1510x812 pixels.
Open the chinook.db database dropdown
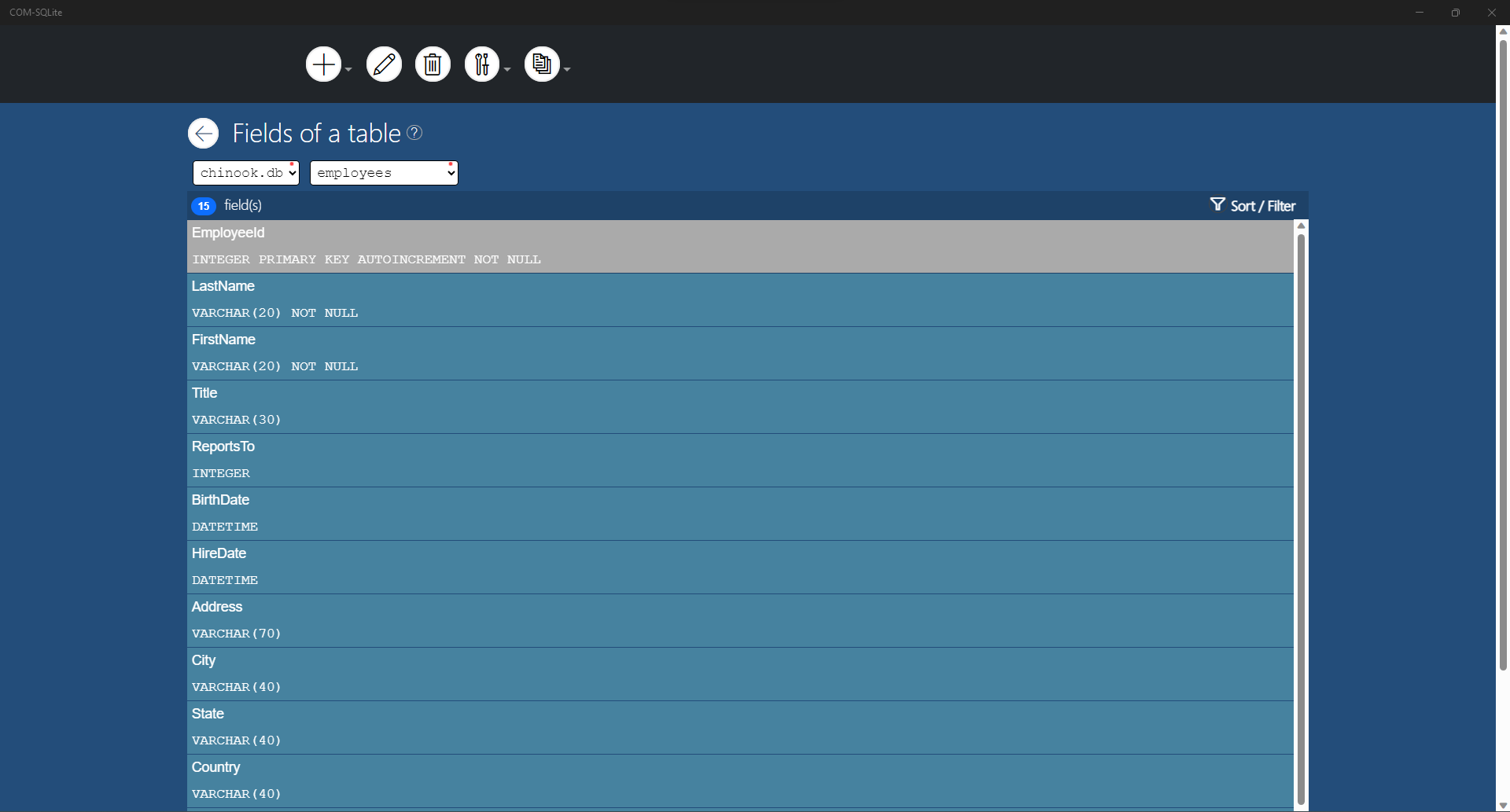pos(246,173)
